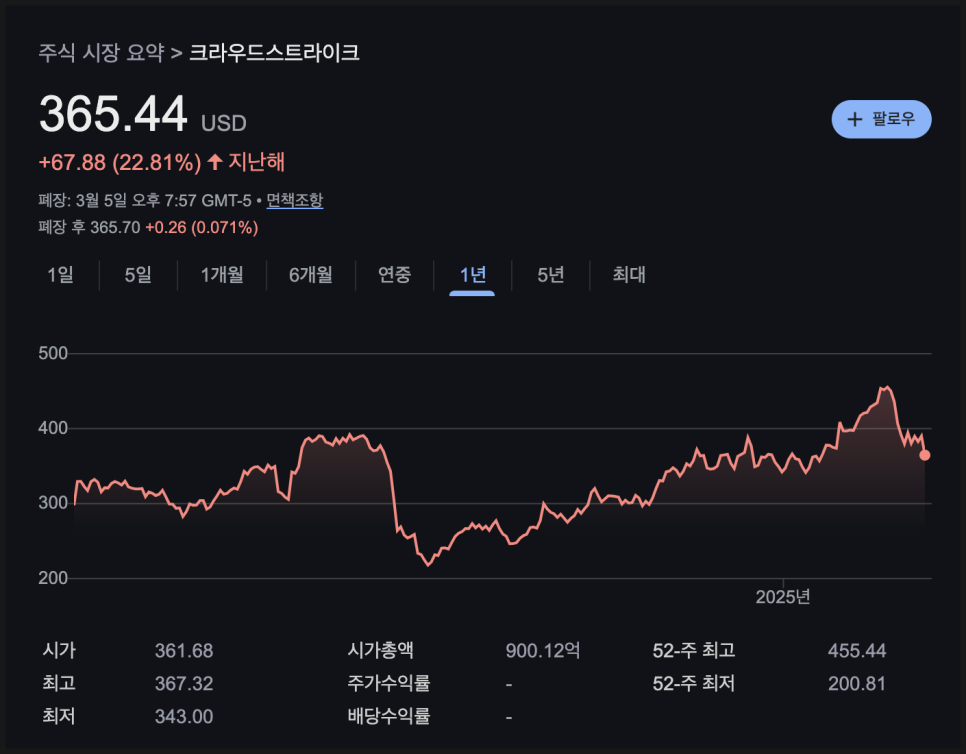Switch to the 1개월 tab
Viewport: 966px width, 754px height.
pos(222,275)
